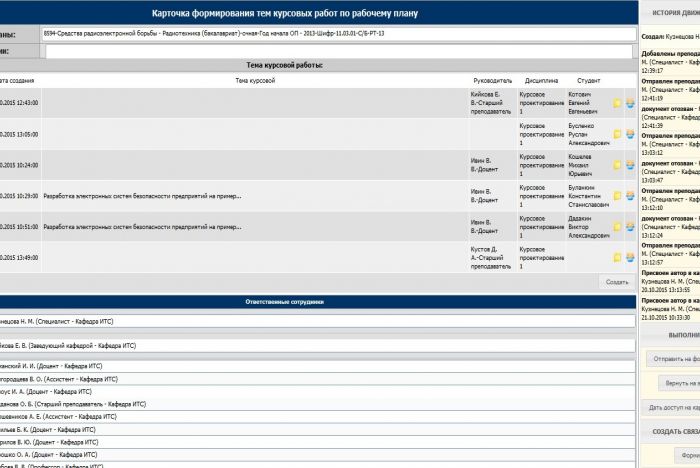Screen dimensions: 700x468
Task: Click the blue user icon for Бусленко Руслан
Action: pos(629,134)
